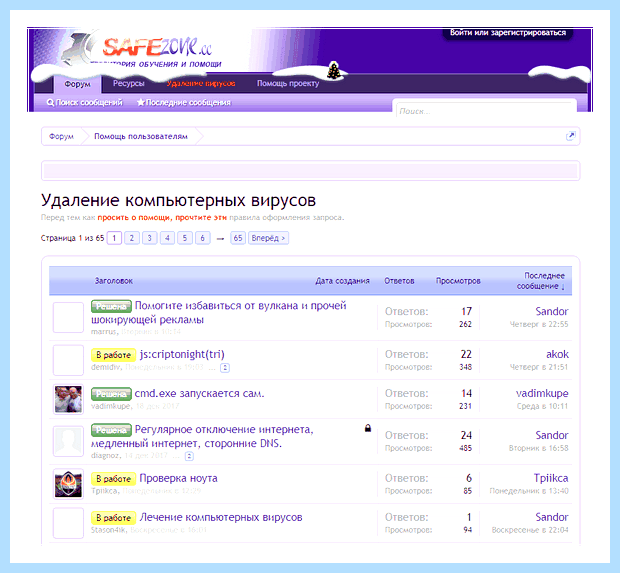Open page 2 of отключение интернета thread
620x573 pixels.
189,456
